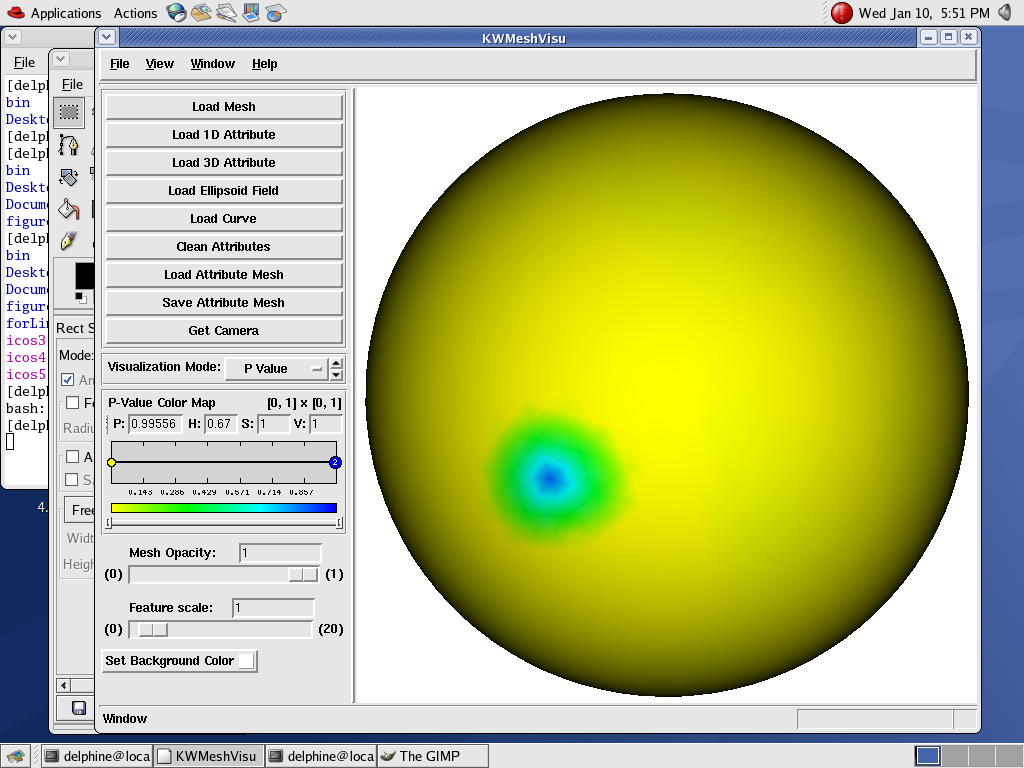Screen dimensions: 1024x768
Task: Click the show desktop panel icon
Action: 14,756
